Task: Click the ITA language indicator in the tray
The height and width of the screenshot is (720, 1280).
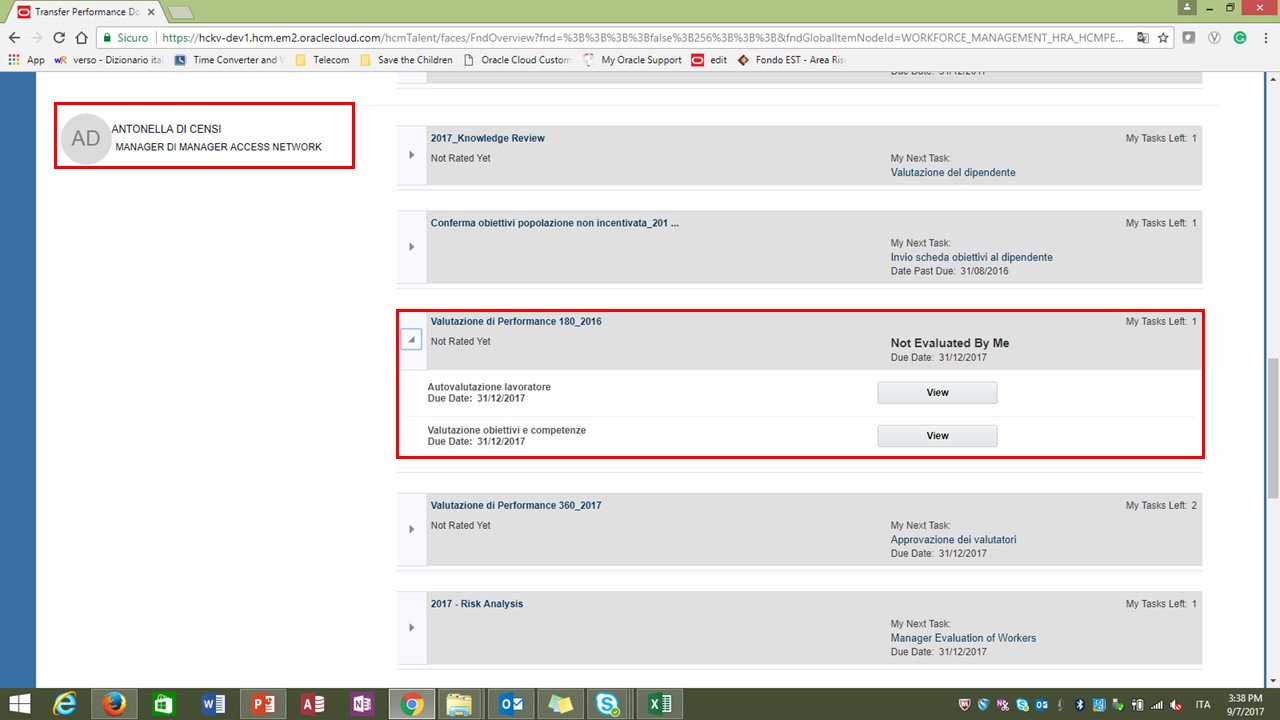Action: click(x=1203, y=705)
